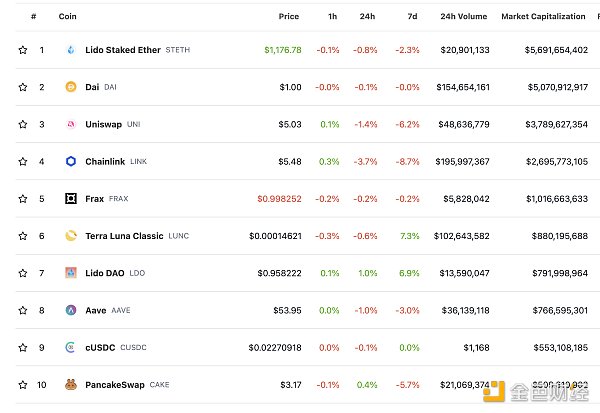
Task: Favorite Lido Staked Ether with star
Action: (x=22, y=50)
